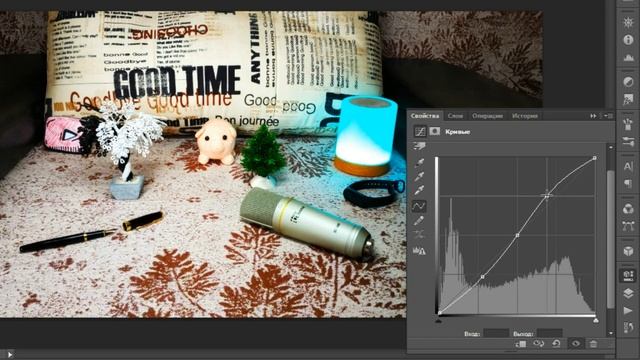Open the Слои tab
This screenshot has width=640, height=360.
pos(456,116)
